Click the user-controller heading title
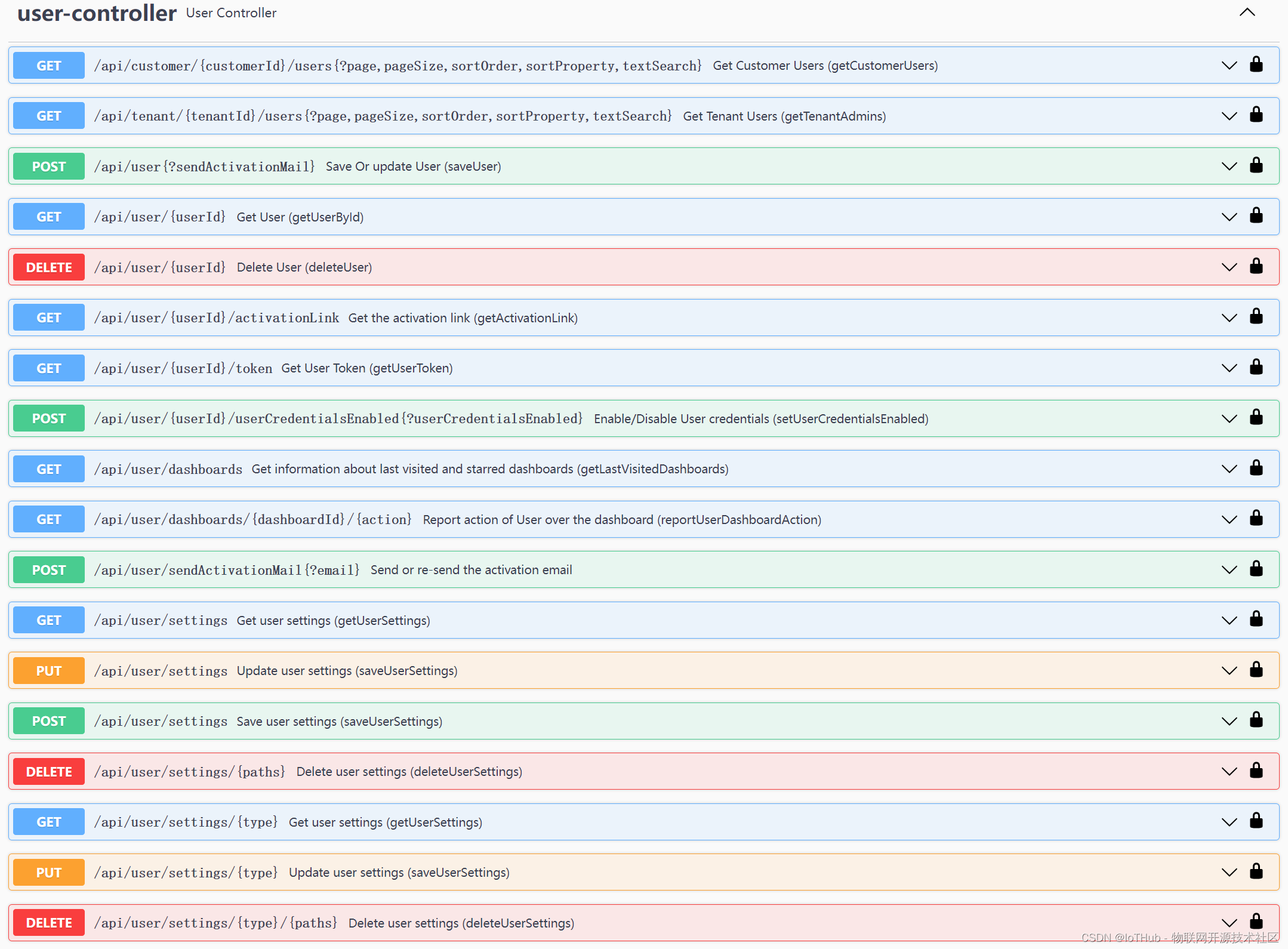 (x=97, y=13)
